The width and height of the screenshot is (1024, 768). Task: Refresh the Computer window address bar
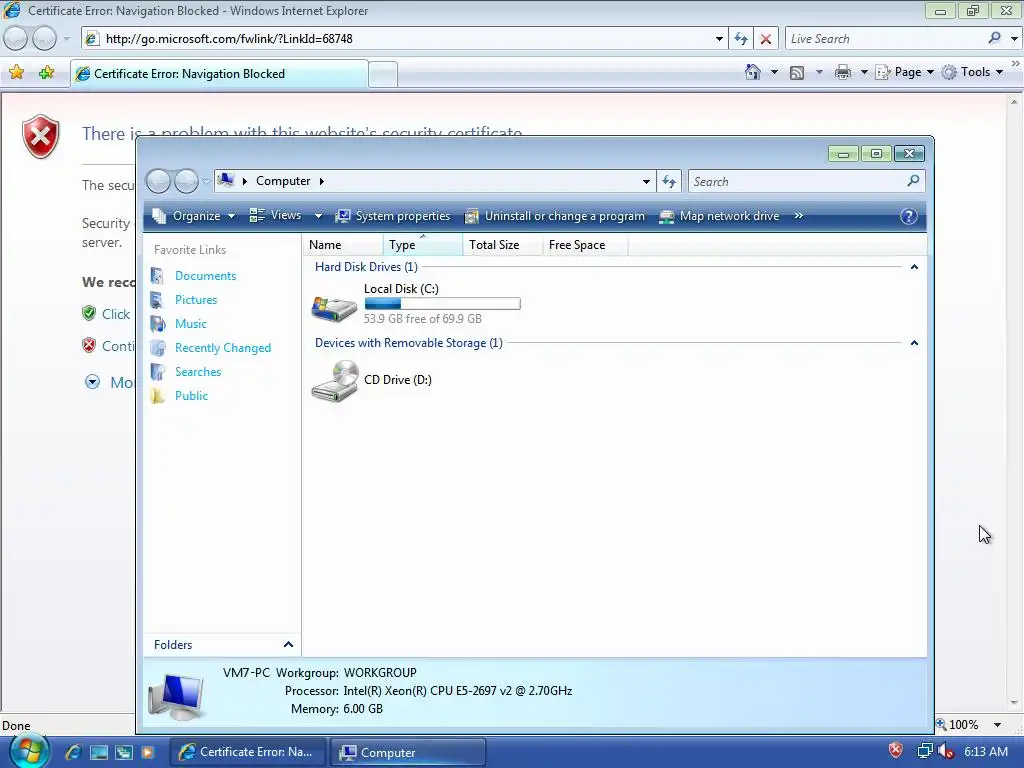coord(669,182)
